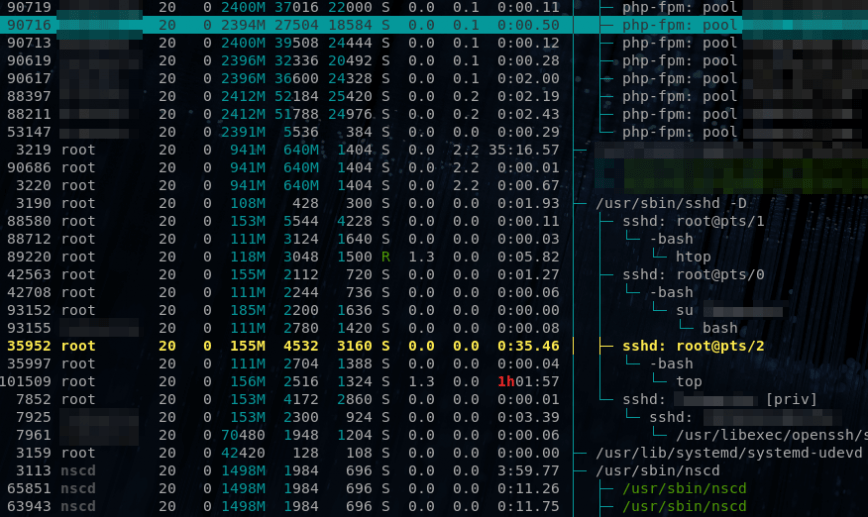Select root process row PID 3190
868x517 pixels.
coord(434,203)
